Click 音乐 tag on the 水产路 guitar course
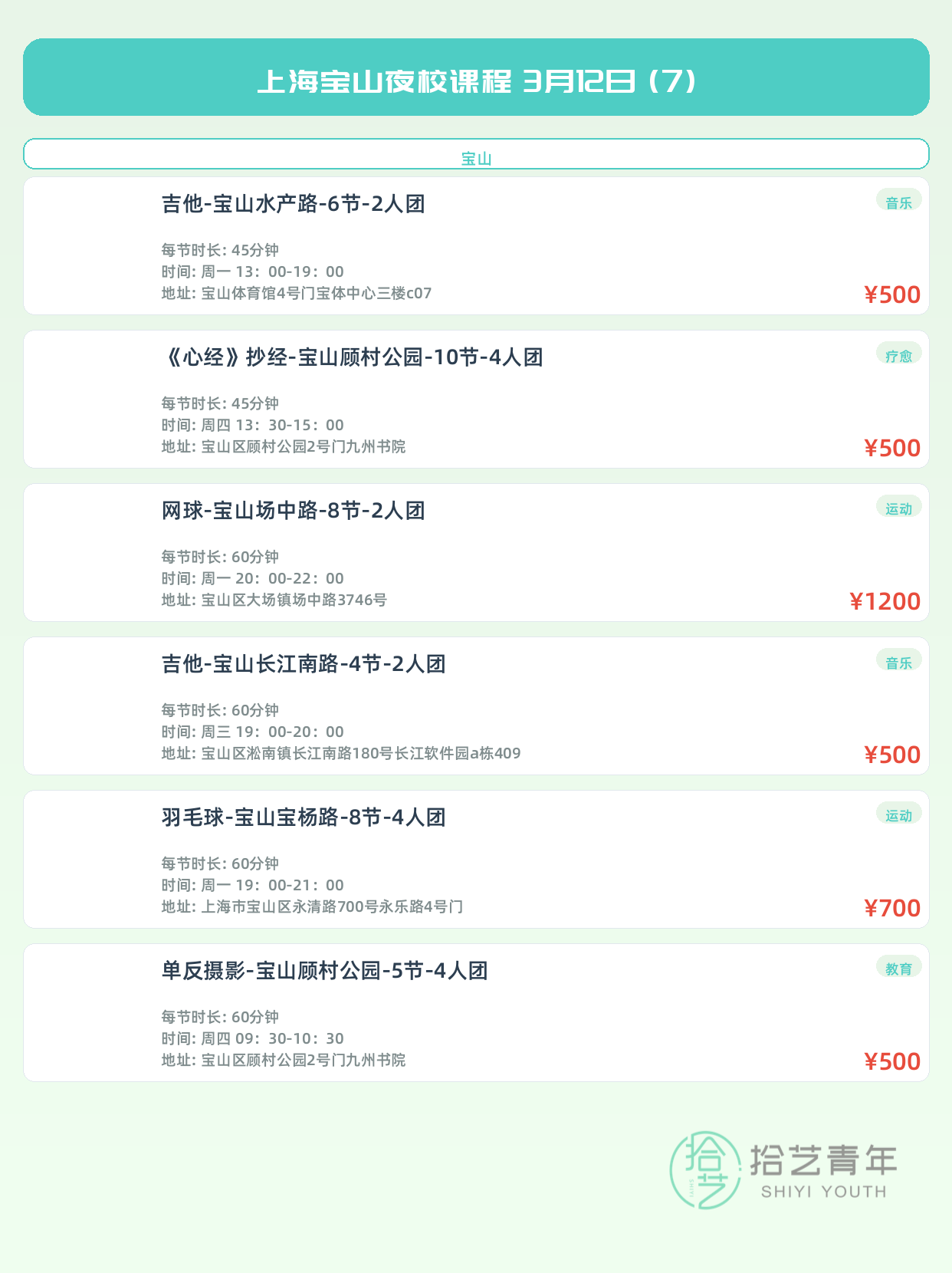 point(898,202)
